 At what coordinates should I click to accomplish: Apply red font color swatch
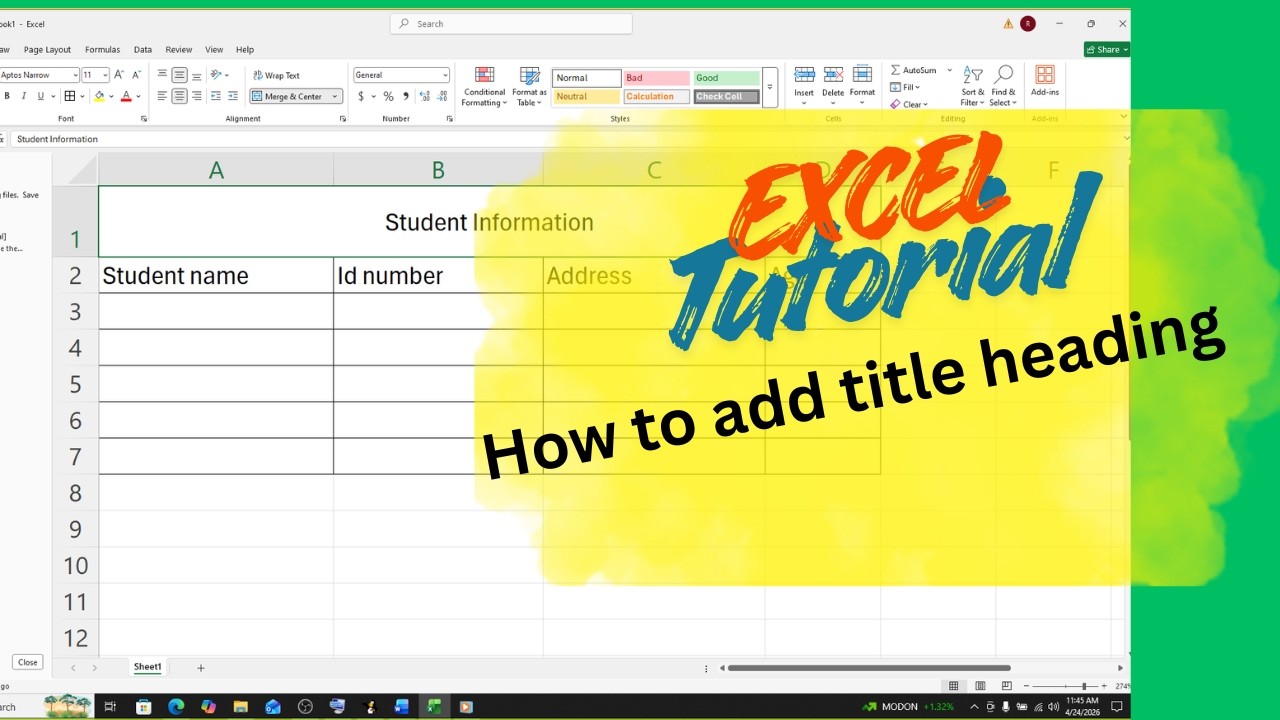click(126, 96)
